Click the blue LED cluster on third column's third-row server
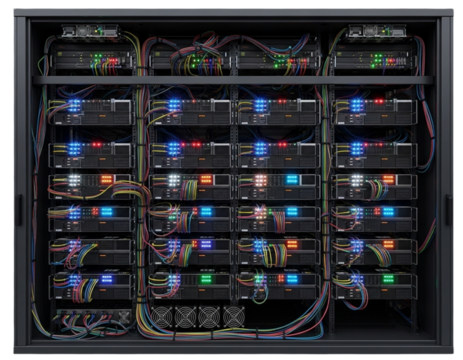This screenshot has width=463, height=360. click(260, 148)
